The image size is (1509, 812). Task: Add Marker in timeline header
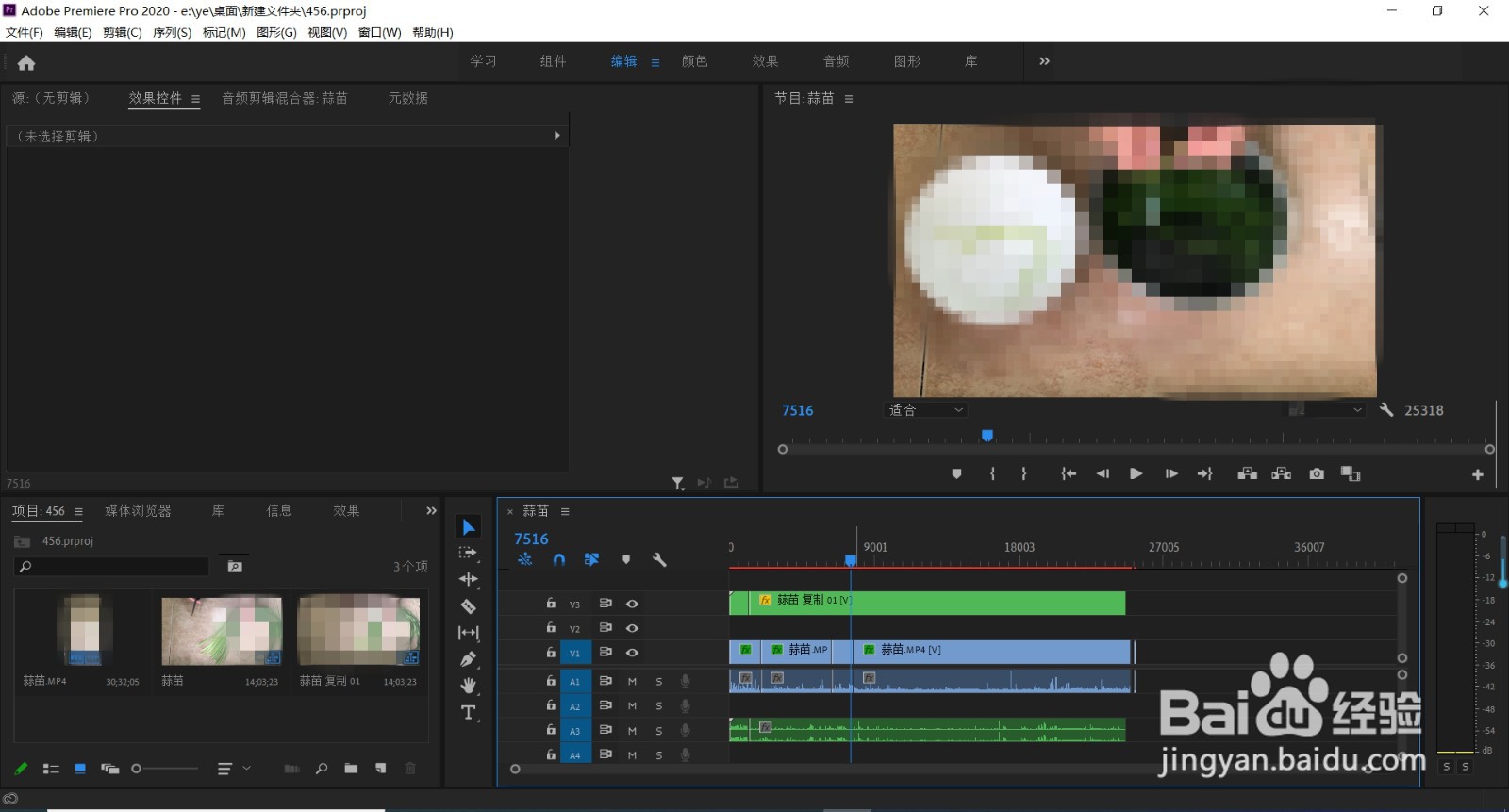[x=626, y=559]
